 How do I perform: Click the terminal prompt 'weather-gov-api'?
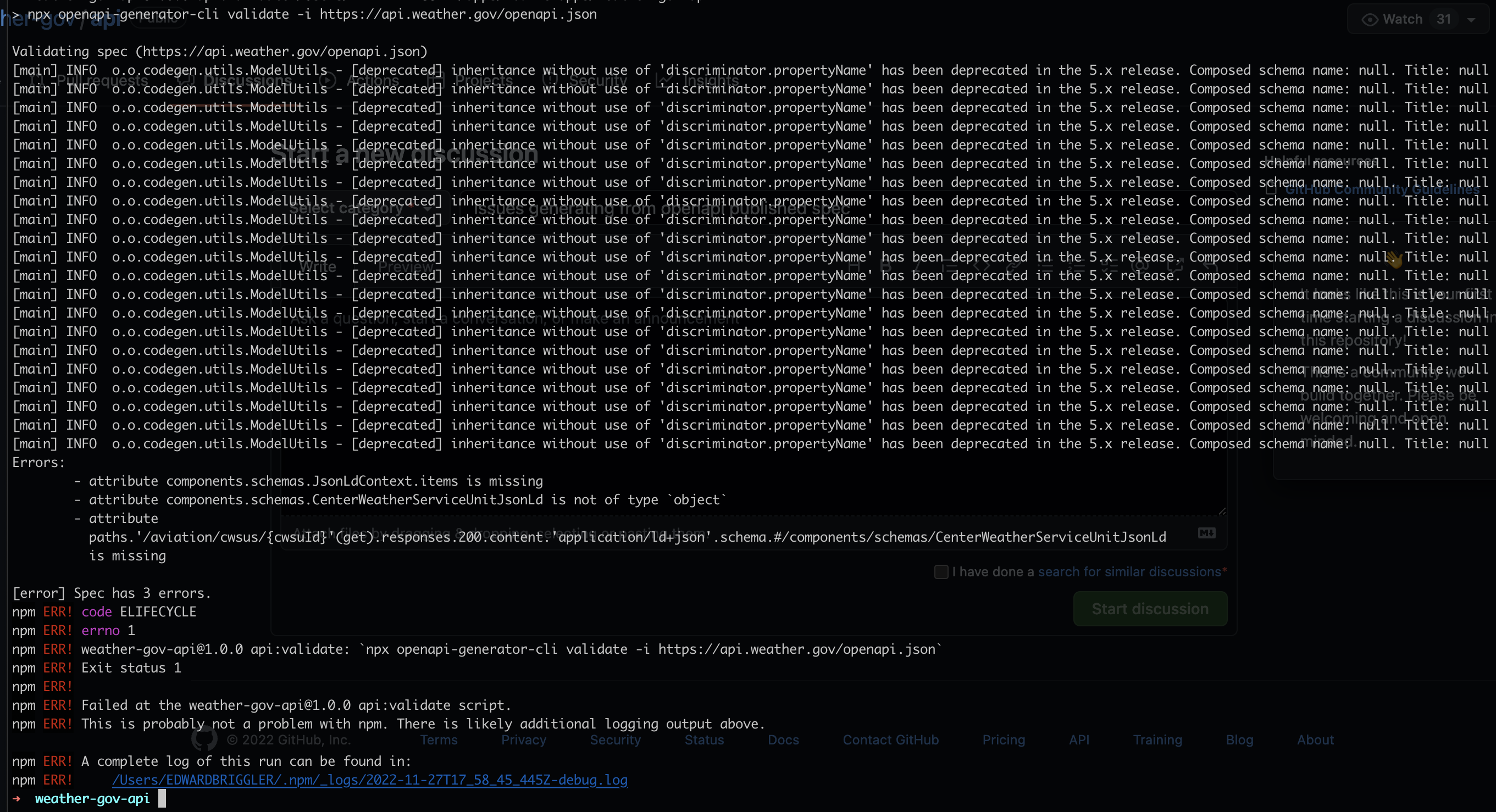[x=92, y=799]
